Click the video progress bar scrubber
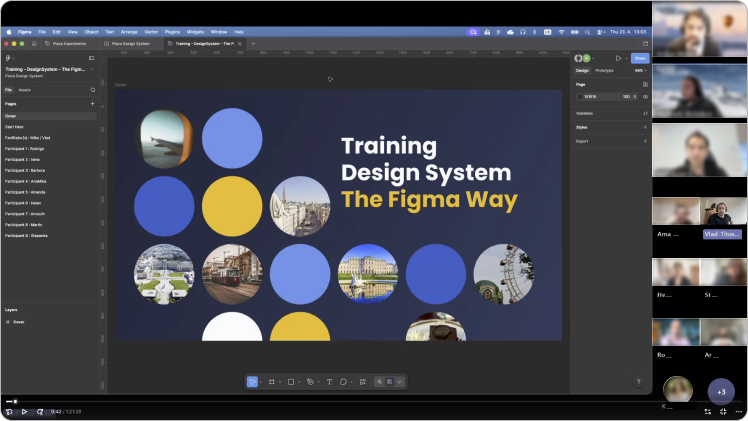 click(x=15, y=401)
